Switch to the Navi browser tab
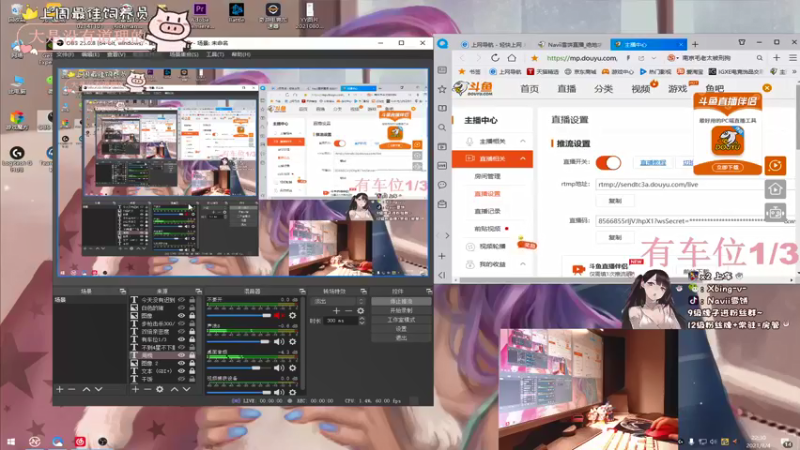Image resolution: width=800 pixels, height=450 pixels. coord(570,44)
